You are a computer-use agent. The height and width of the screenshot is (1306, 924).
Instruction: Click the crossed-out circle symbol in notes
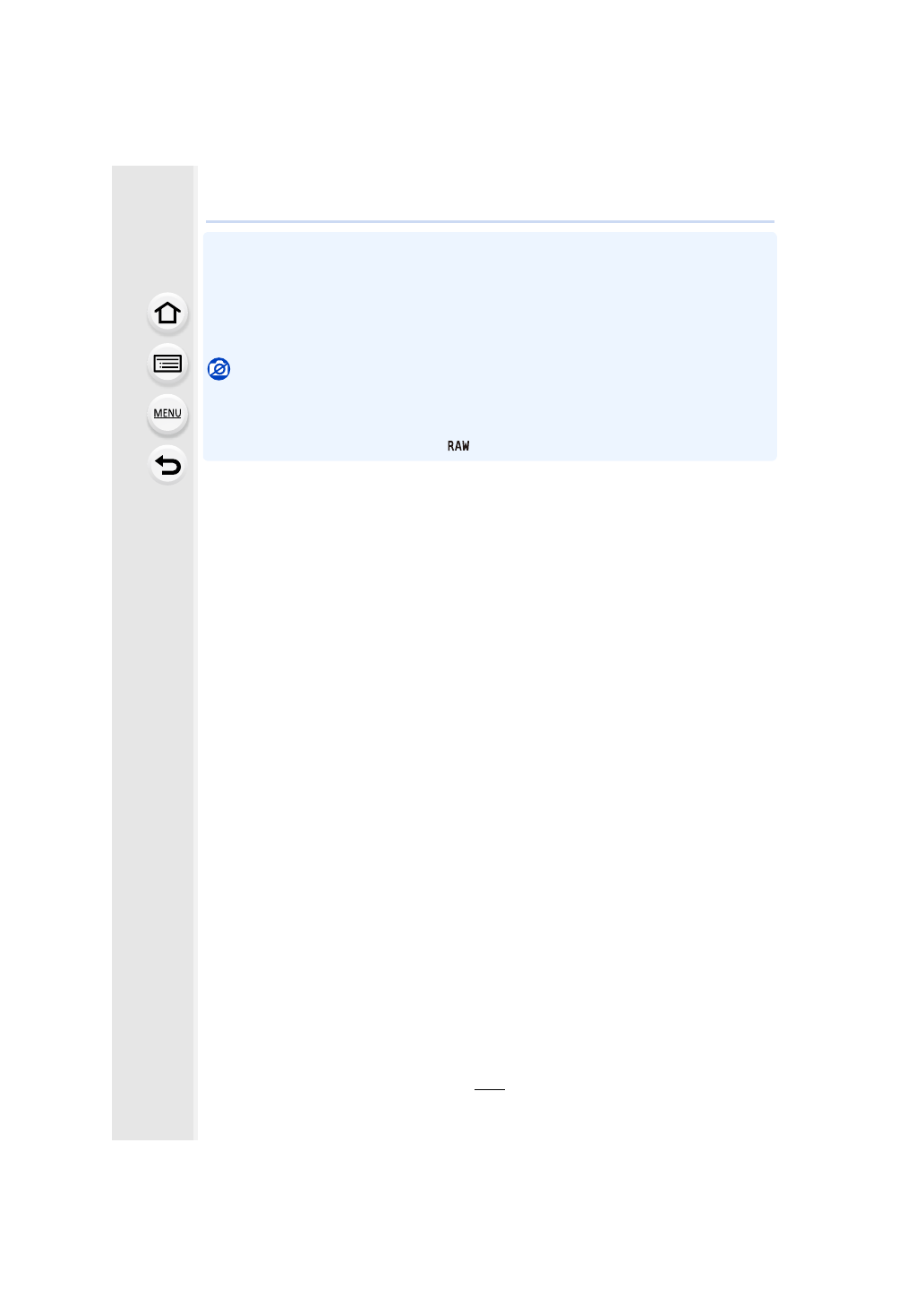pyautogui.click(x=218, y=369)
